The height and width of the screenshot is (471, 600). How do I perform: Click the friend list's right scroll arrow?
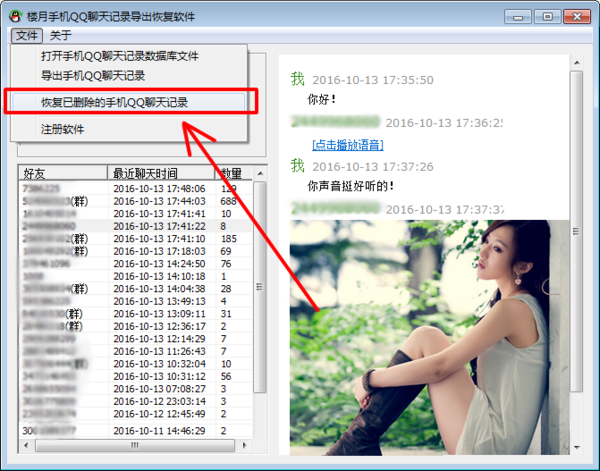coord(245,444)
